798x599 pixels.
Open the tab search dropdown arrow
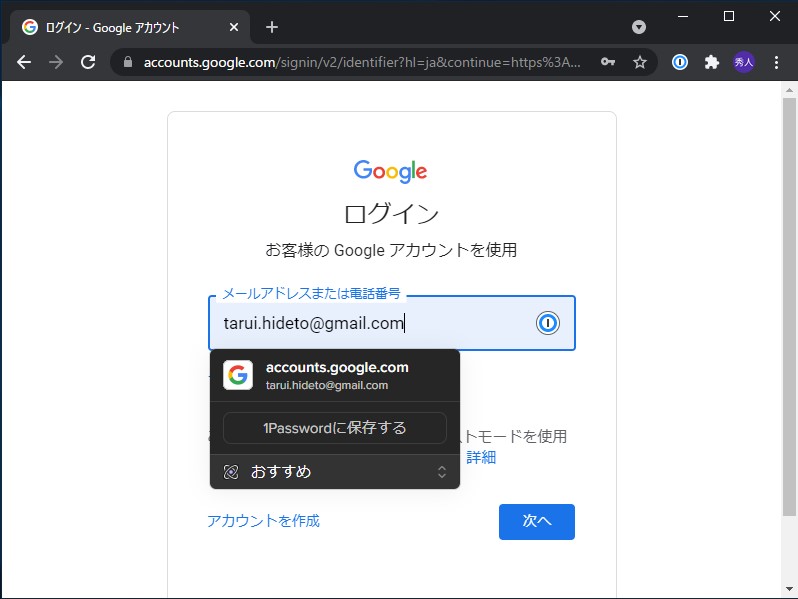[x=639, y=27]
